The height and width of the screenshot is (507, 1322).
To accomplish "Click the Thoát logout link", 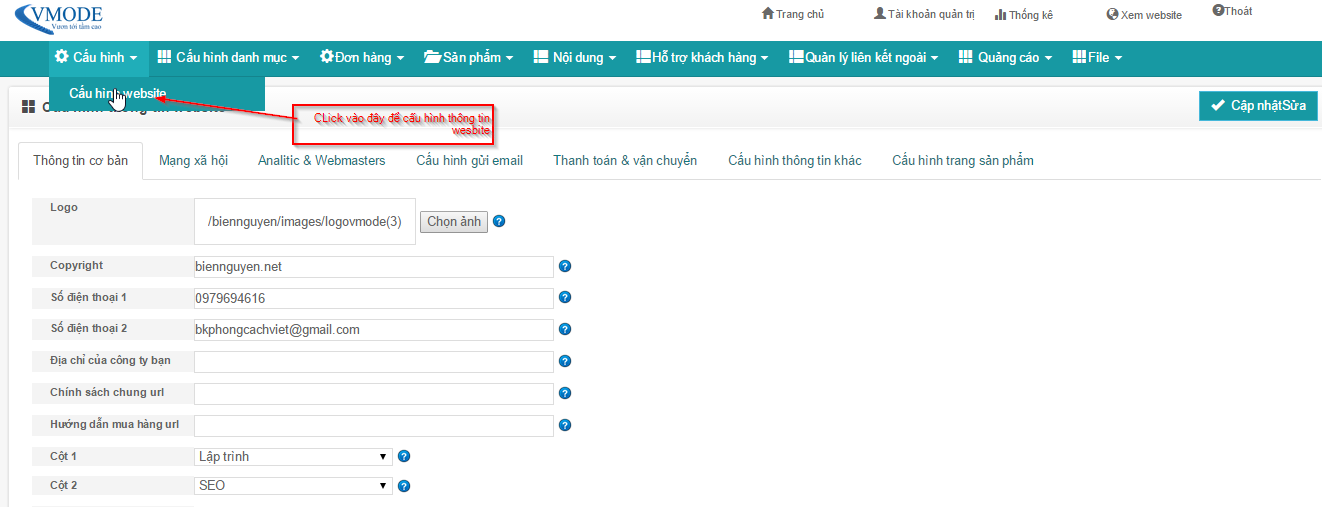I will point(1232,12).
